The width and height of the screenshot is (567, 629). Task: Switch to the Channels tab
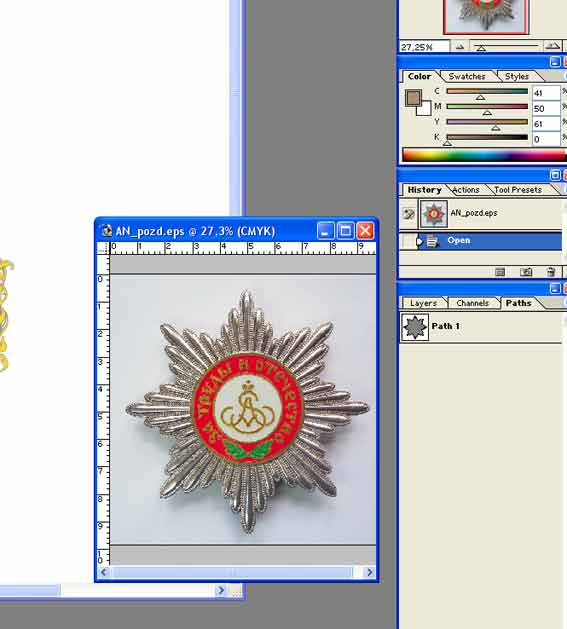[x=472, y=303]
